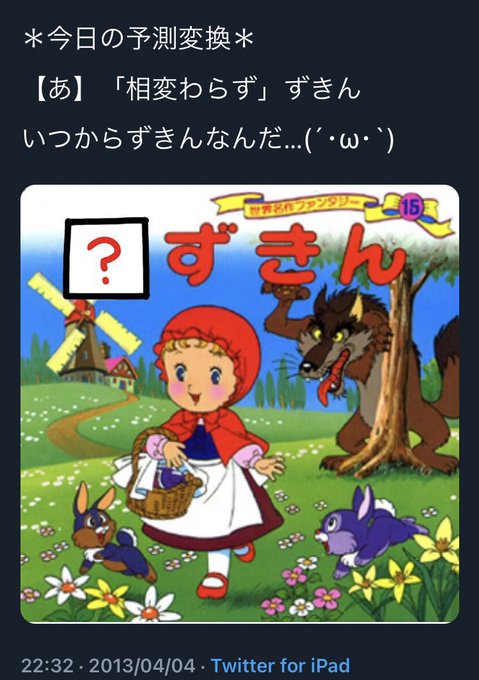This screenshot has height=680, width=479.
Task: Click the windmill in the picture
Action: click(82, 330)
